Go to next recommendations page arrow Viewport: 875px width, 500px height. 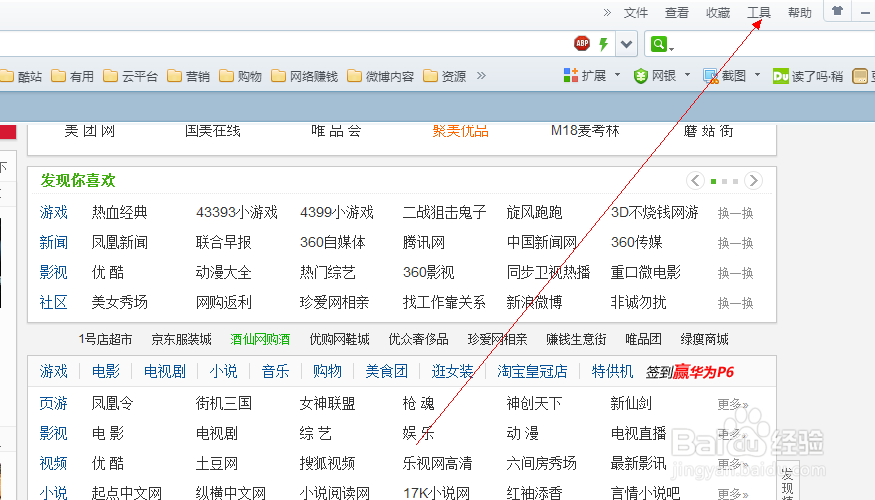(753, 181)
